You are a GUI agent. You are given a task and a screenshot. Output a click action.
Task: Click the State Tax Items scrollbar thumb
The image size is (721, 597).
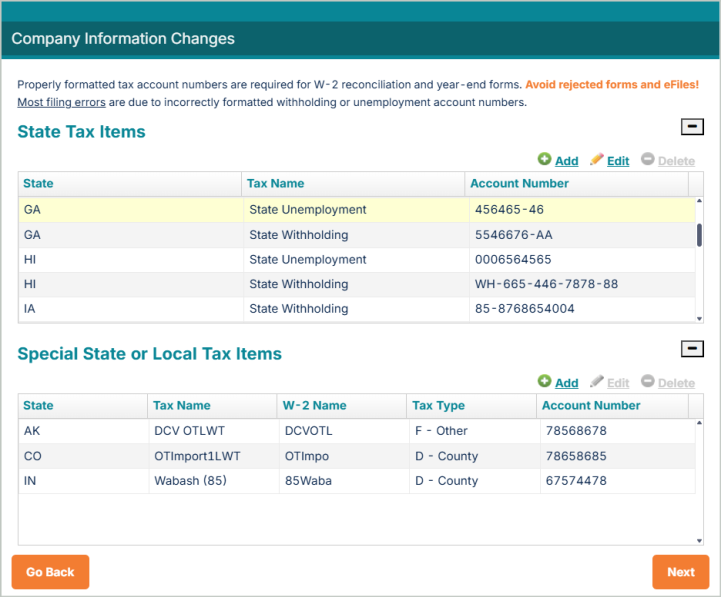[x=699, y=234]
